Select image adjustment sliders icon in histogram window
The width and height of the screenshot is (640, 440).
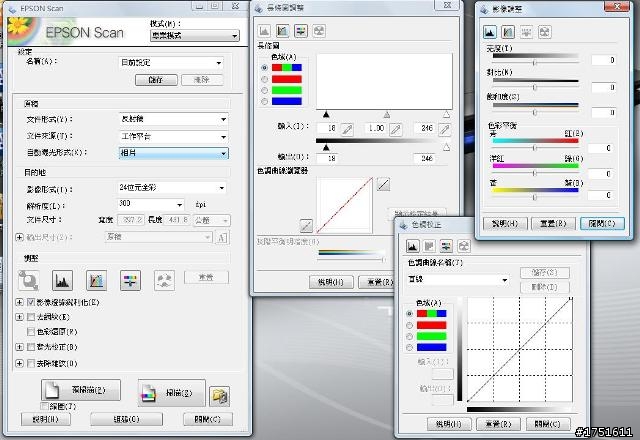301,31
